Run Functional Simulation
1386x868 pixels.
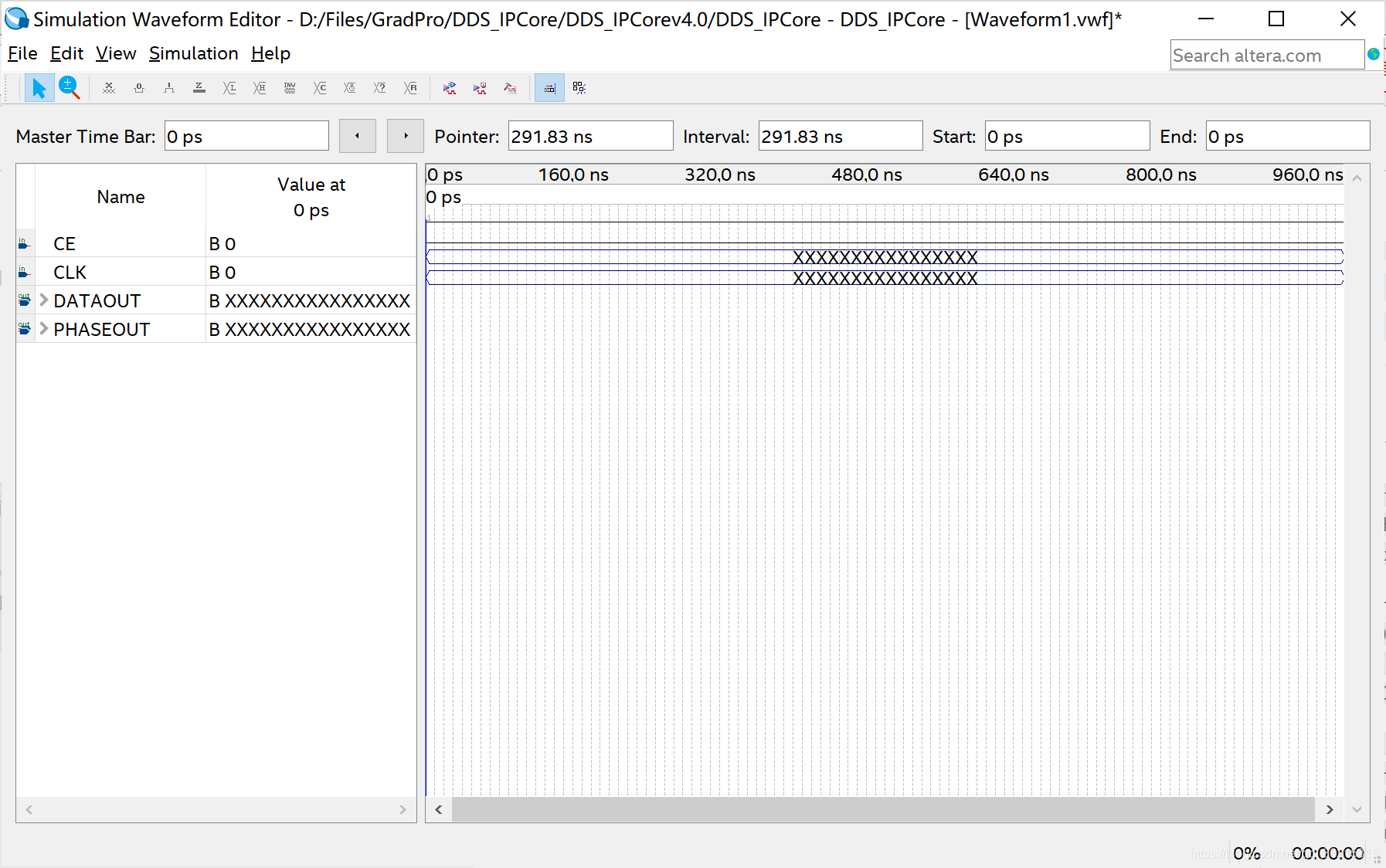(450, 88)
